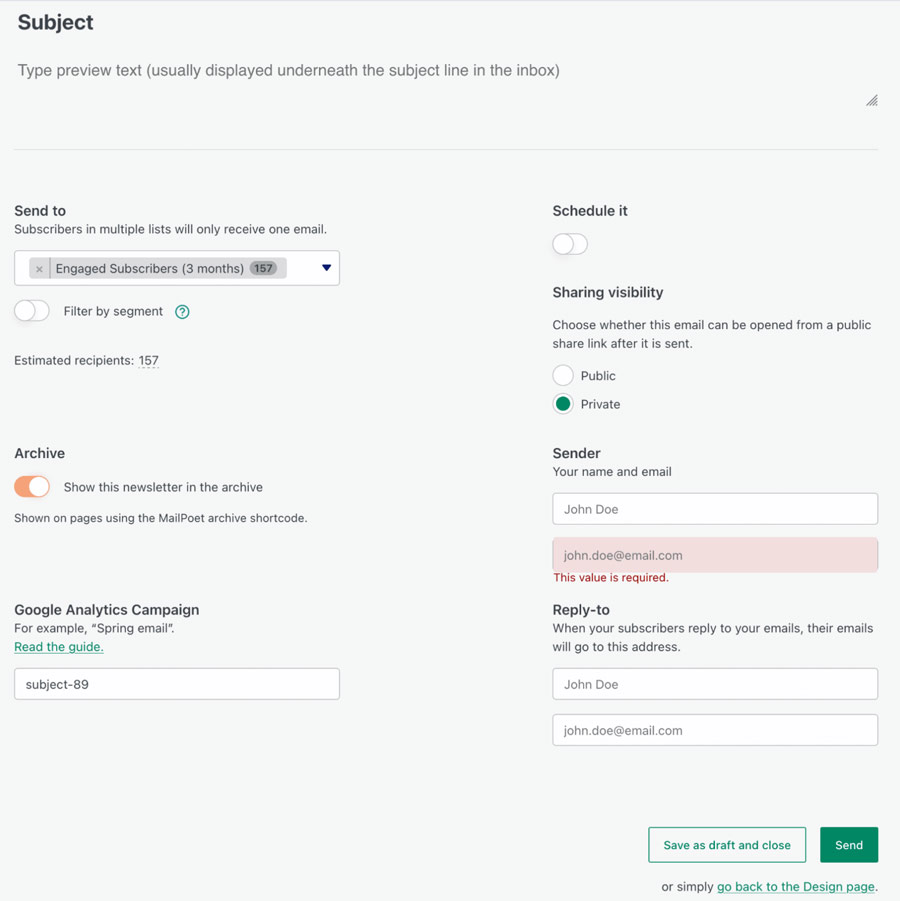Click into the preview text area

tap(446, 85)
